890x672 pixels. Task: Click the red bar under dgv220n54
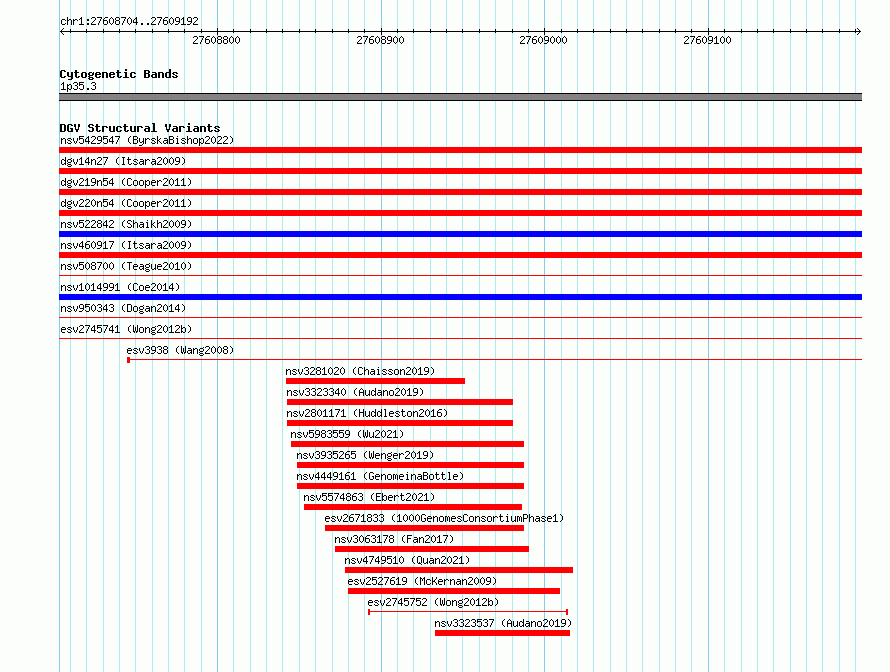[460, 213]
